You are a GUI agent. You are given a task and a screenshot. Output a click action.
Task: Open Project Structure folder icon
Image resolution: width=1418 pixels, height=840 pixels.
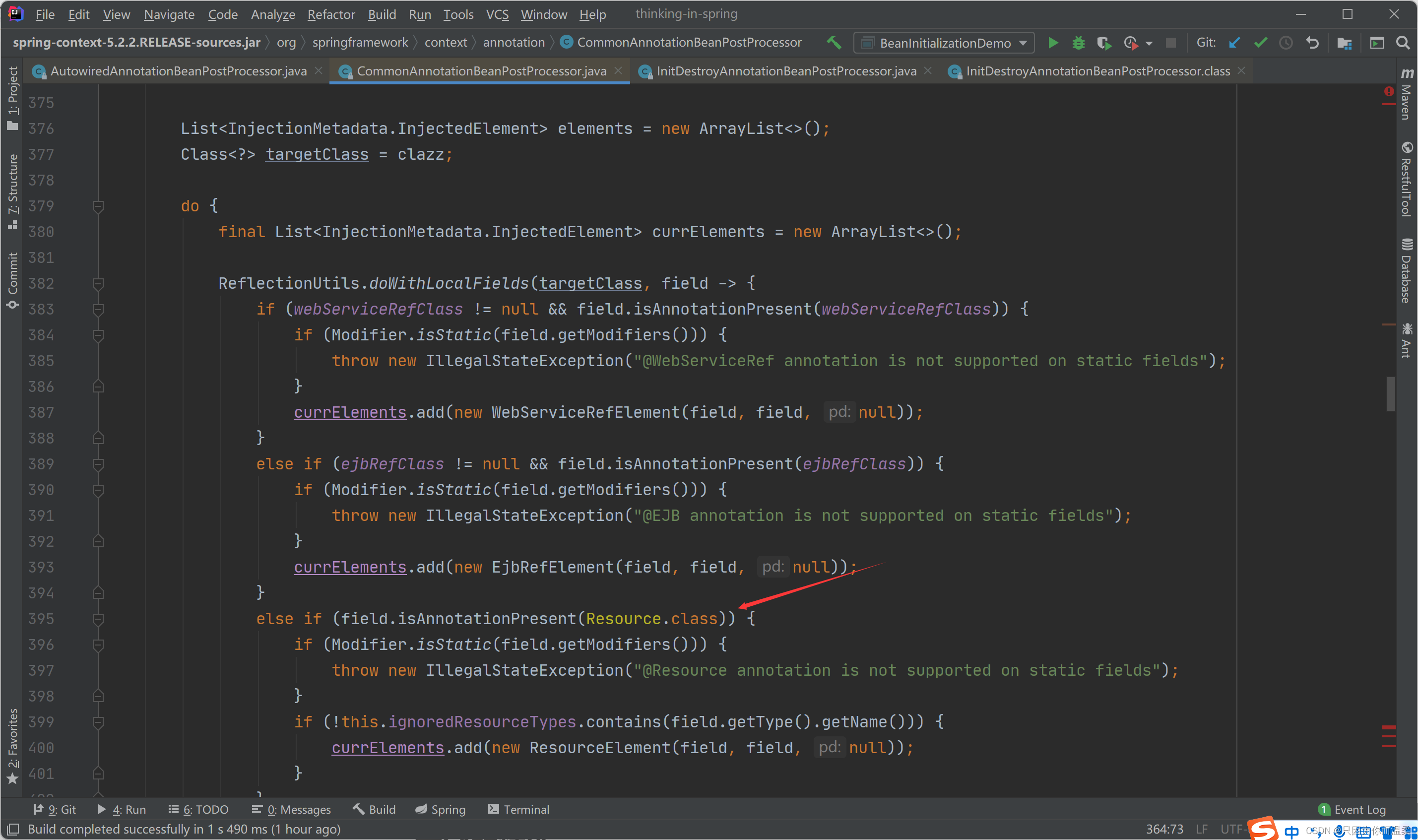[x=1345, y=43]
